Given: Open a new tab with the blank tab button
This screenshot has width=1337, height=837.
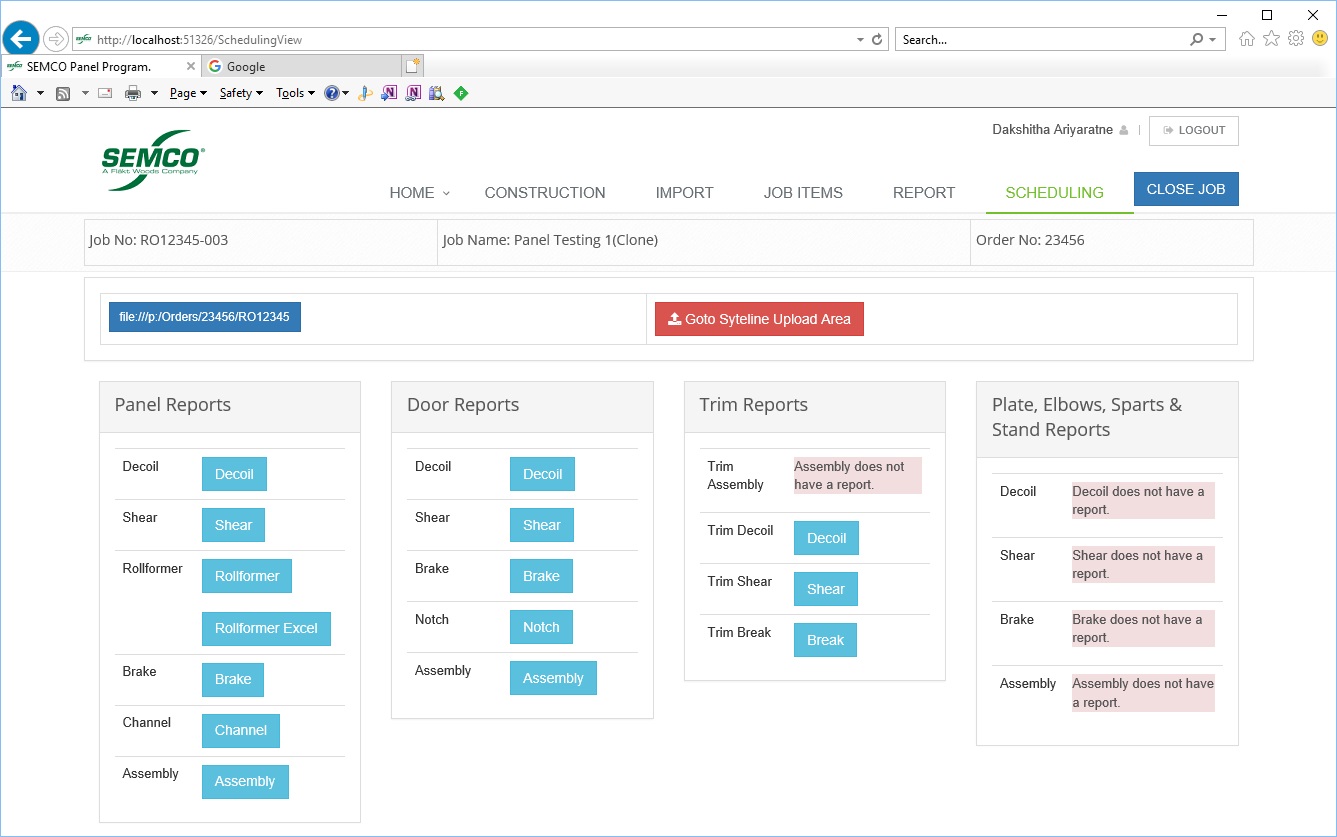Looking at the screenshot, I should (x=412, y=66).
